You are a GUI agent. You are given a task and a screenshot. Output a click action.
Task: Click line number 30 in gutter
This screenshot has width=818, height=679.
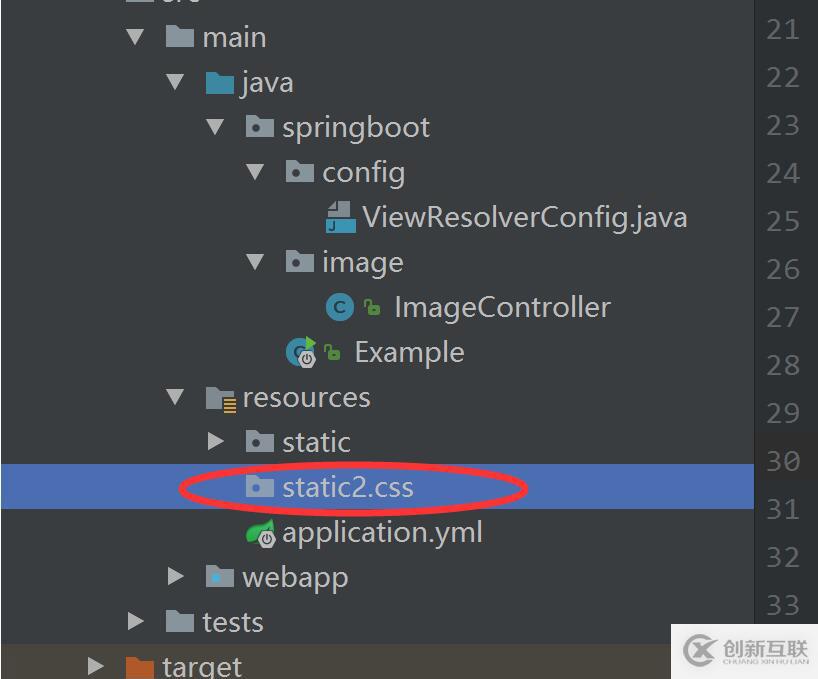[783, 461]
